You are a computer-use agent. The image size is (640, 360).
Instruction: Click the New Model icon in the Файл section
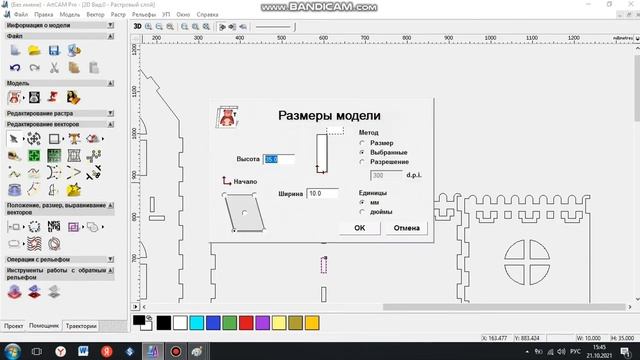pos(15,51)
